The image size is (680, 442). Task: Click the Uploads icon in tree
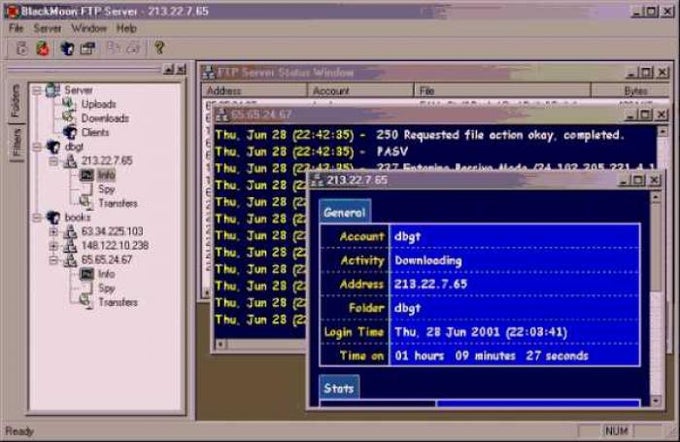pyautogui.click(x=69, y=104)
